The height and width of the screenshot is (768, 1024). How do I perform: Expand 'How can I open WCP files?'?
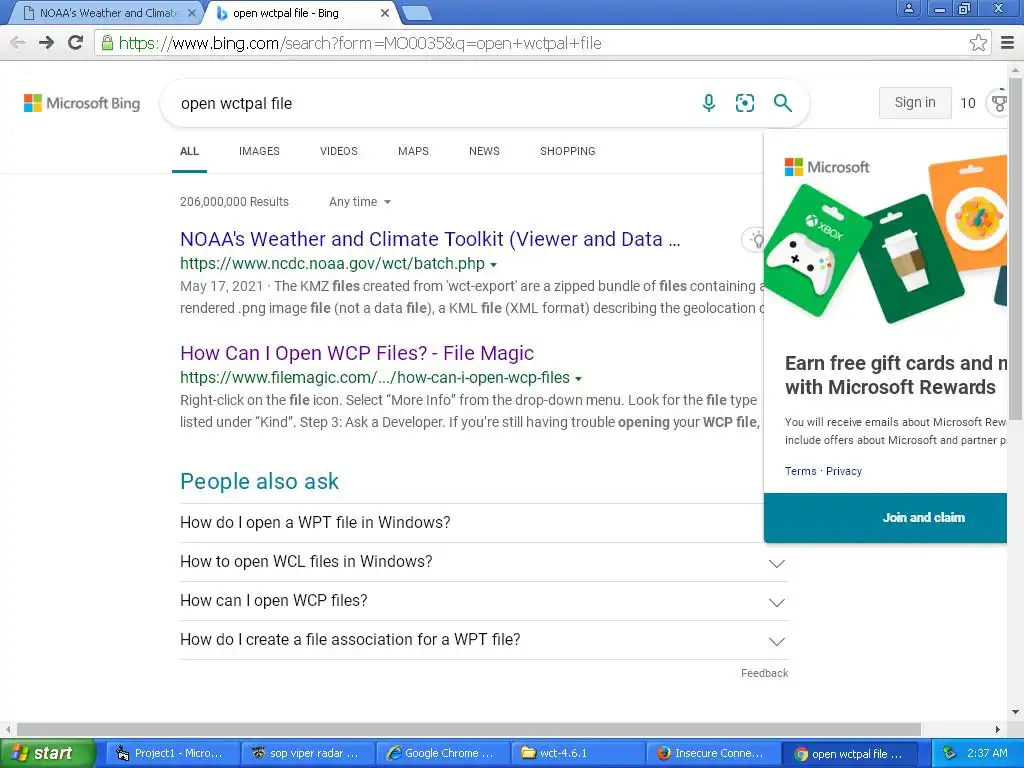pyautogui.click(x=484, y=601)
